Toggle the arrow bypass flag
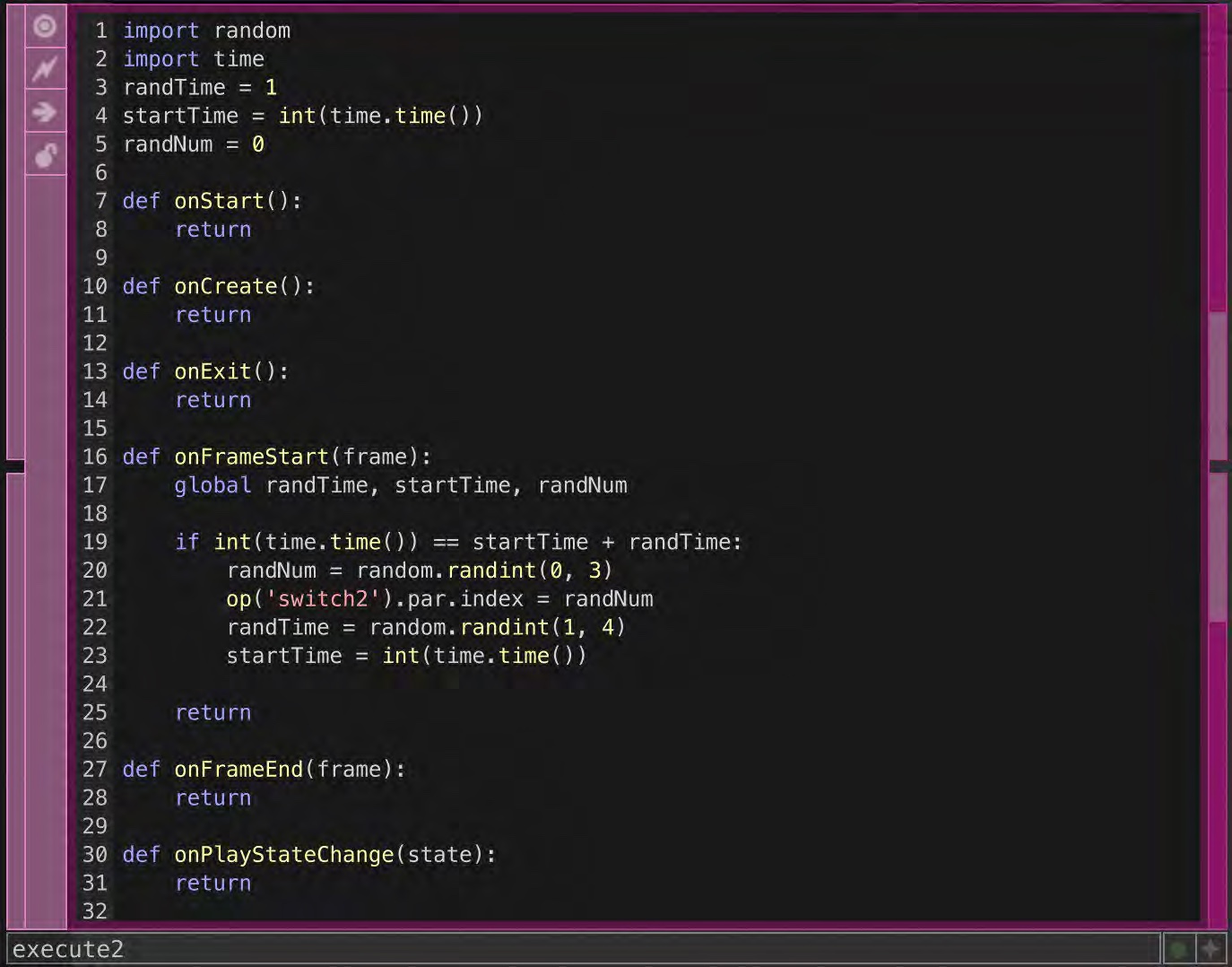This screenshot has height=967, width=1232. click(45, 112)
